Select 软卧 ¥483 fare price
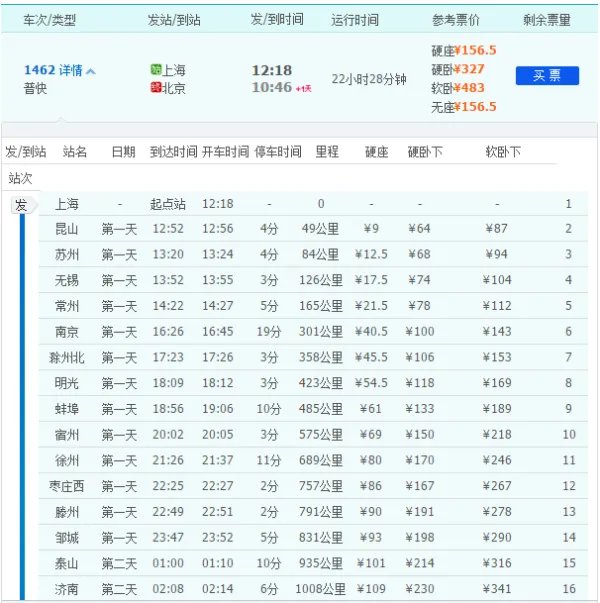Viewport: 600px width, 603px height. point(458,88)
